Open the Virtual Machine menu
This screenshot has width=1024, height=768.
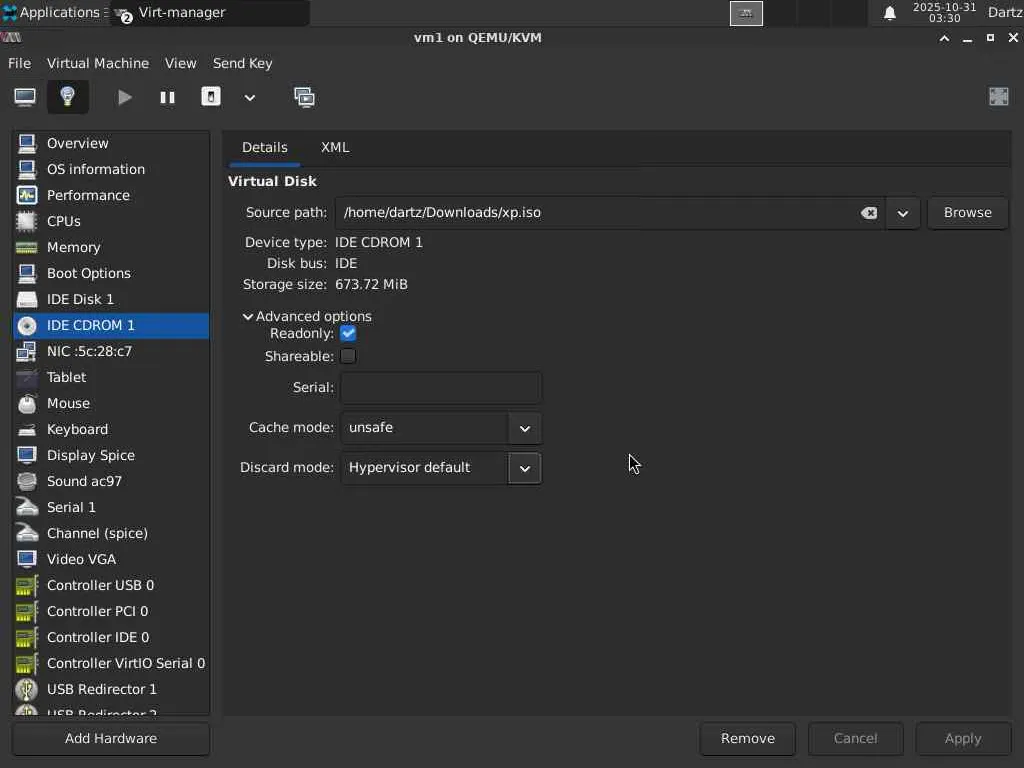pyautogui.click(x=98, y=63)
